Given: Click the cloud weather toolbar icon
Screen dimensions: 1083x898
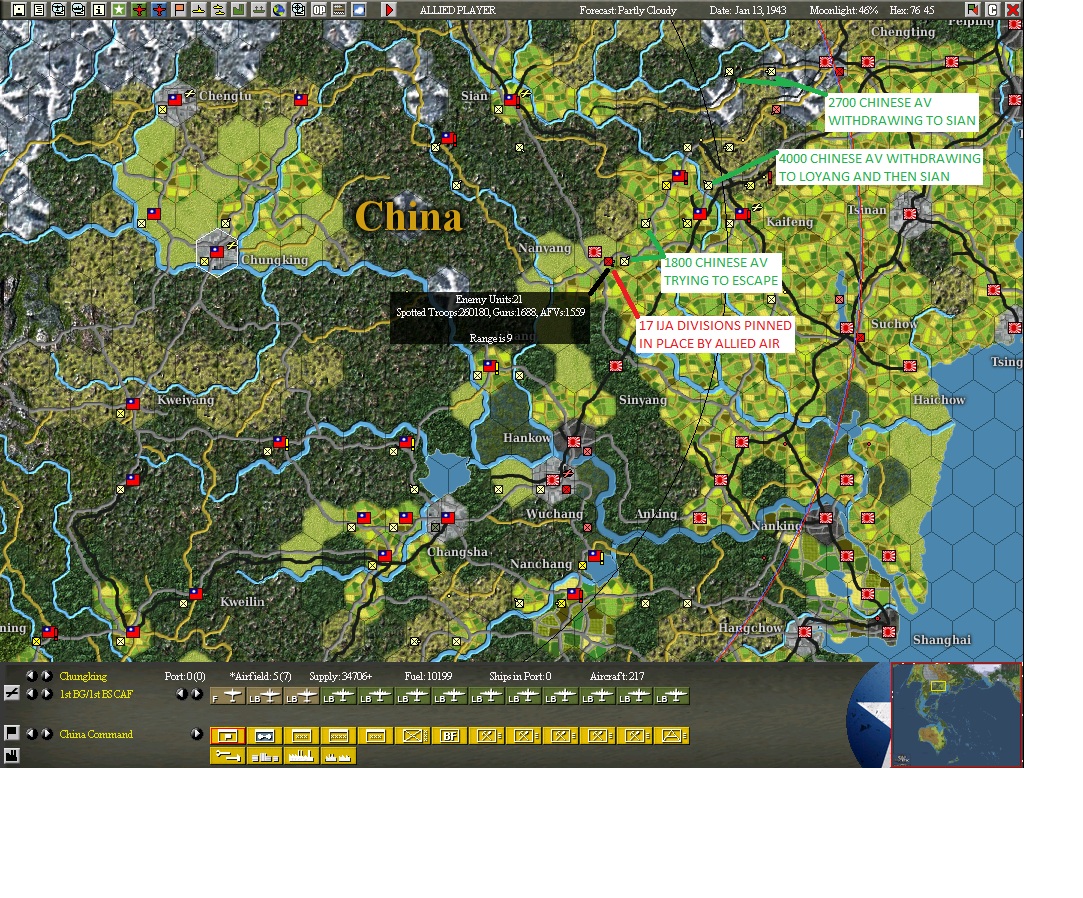Looking at the screenshot, I should pyautogui.click(x=358, y=10).
